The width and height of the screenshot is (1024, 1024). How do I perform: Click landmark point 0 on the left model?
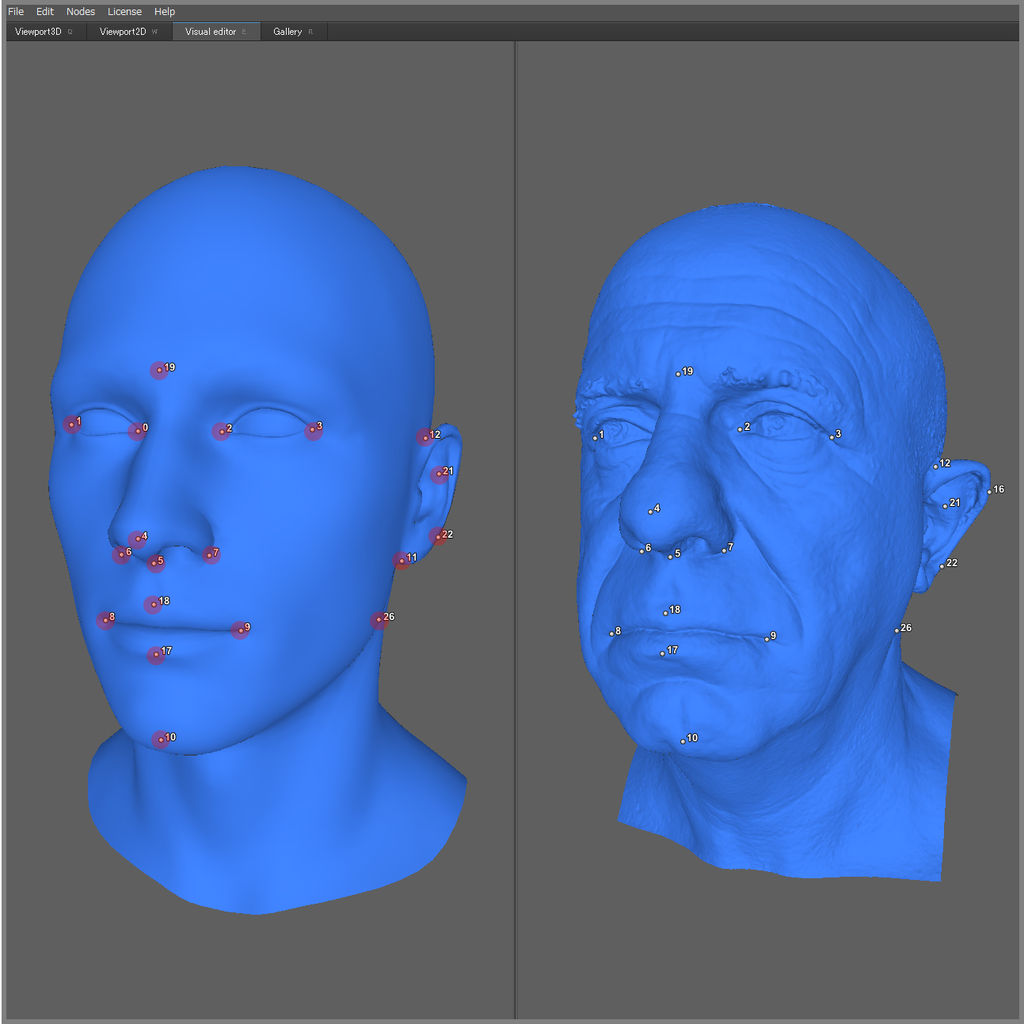pyautogui.click(x=136, y=431)
